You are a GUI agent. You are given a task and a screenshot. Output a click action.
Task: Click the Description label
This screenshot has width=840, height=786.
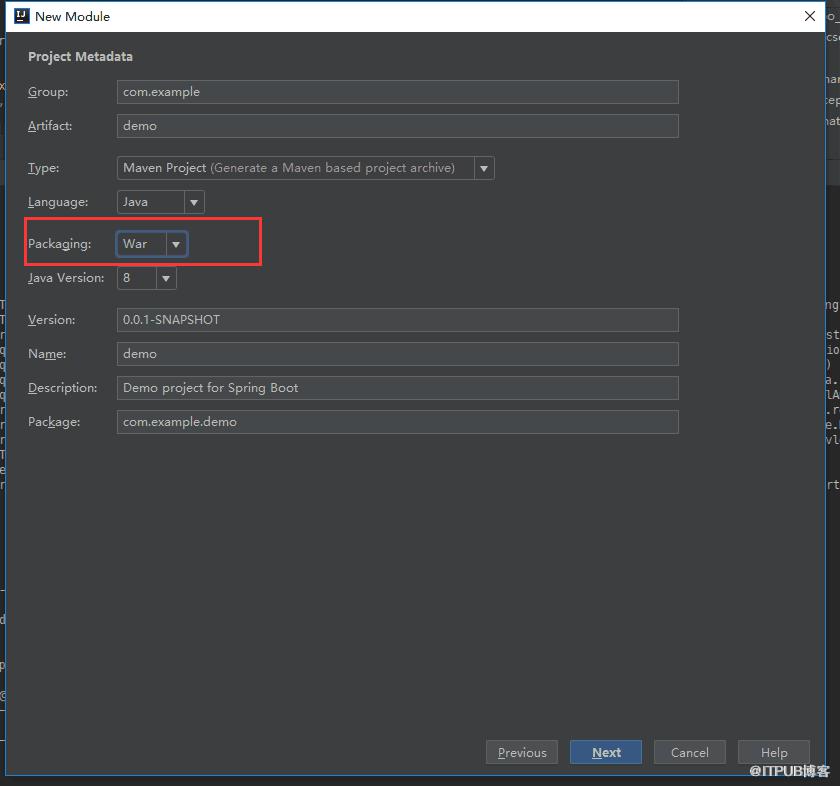[63, 388]
